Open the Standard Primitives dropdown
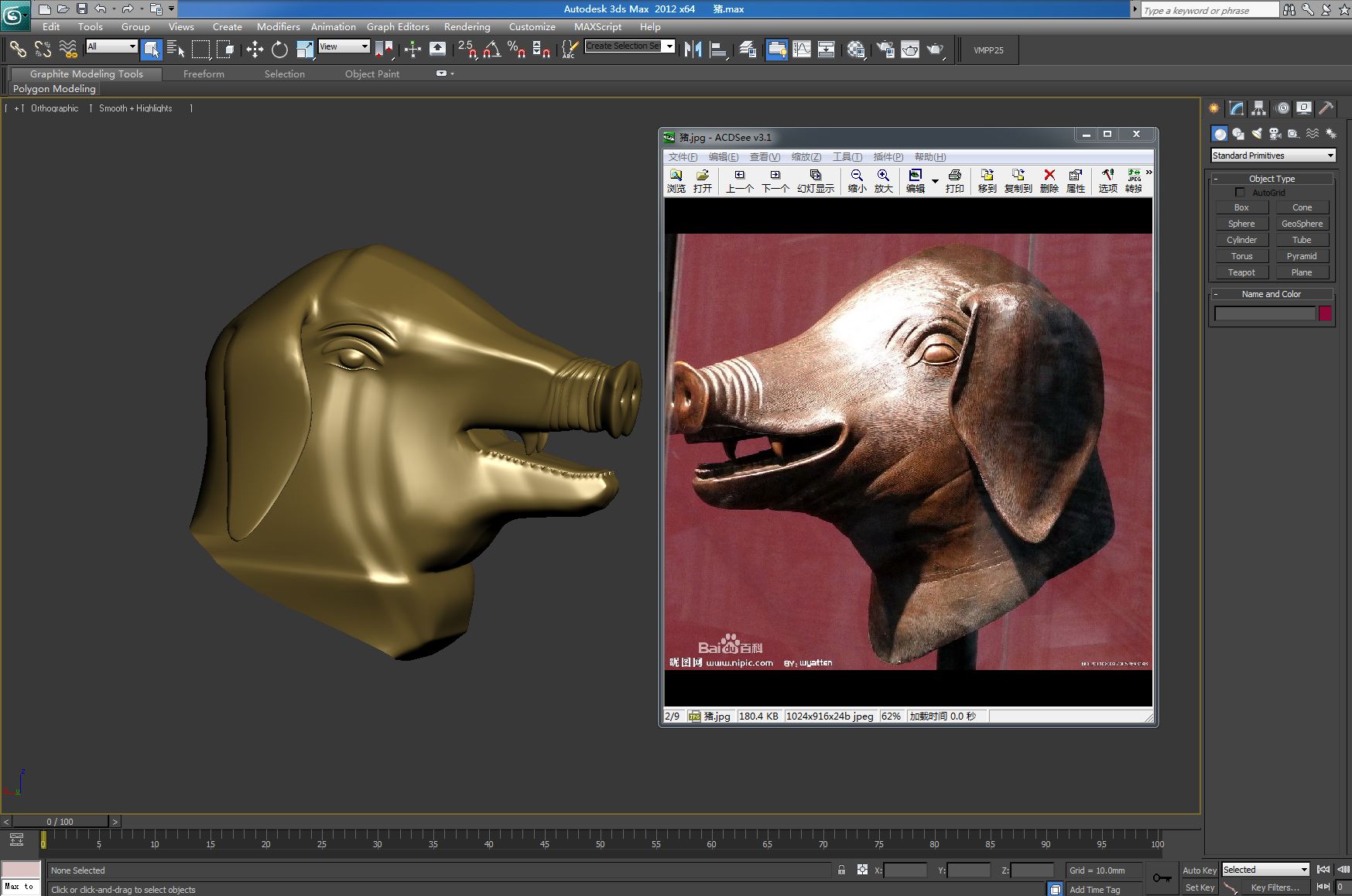 coord(1273,156)
